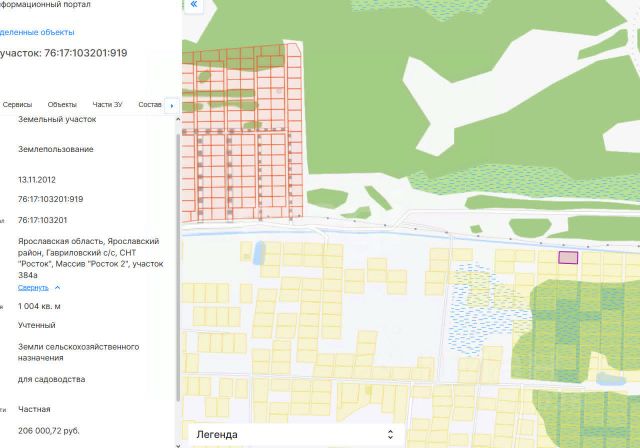640x448 pixels.
Task: Click the chevron next to Свернуть
Action: 58,288
